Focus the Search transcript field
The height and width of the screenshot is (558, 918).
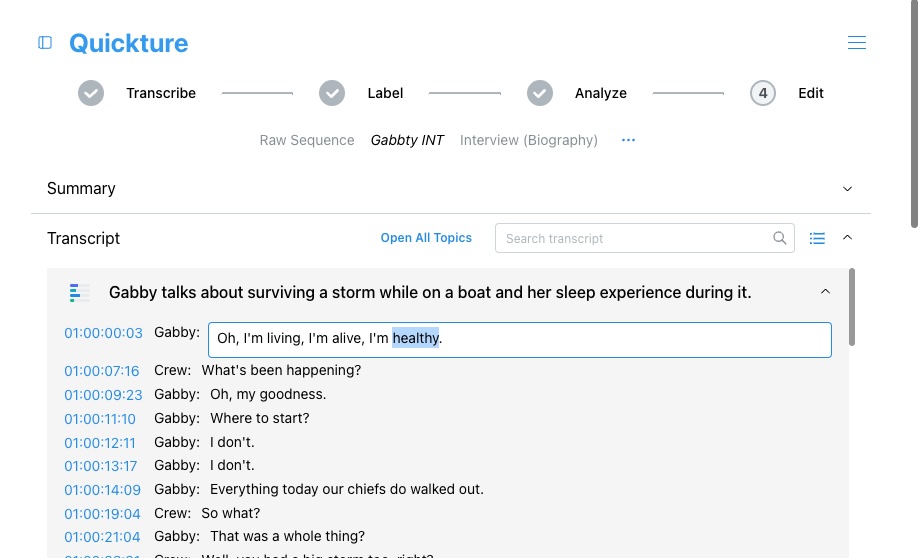645,238
